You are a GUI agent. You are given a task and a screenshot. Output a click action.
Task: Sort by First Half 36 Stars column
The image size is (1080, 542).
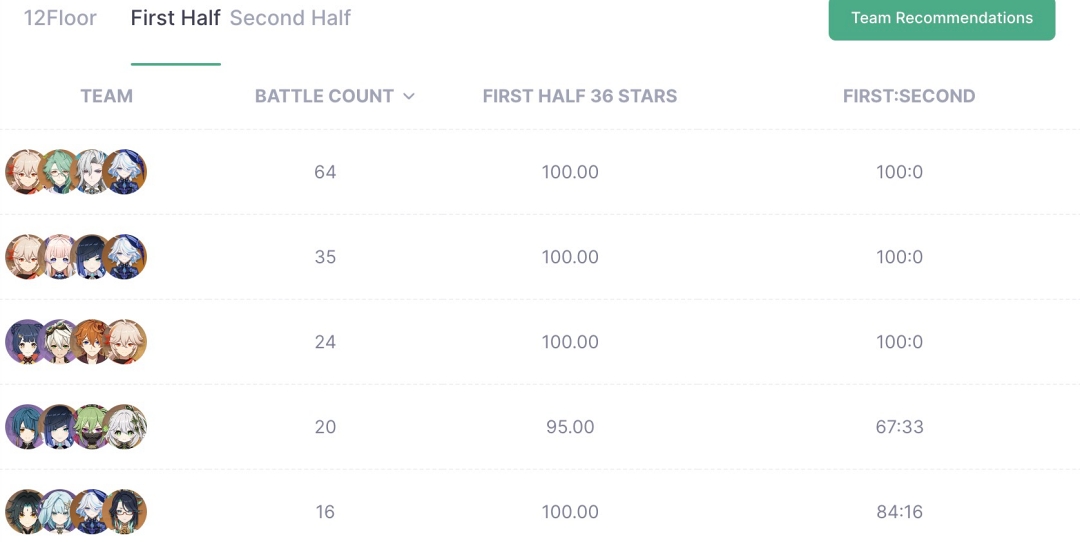579,96
